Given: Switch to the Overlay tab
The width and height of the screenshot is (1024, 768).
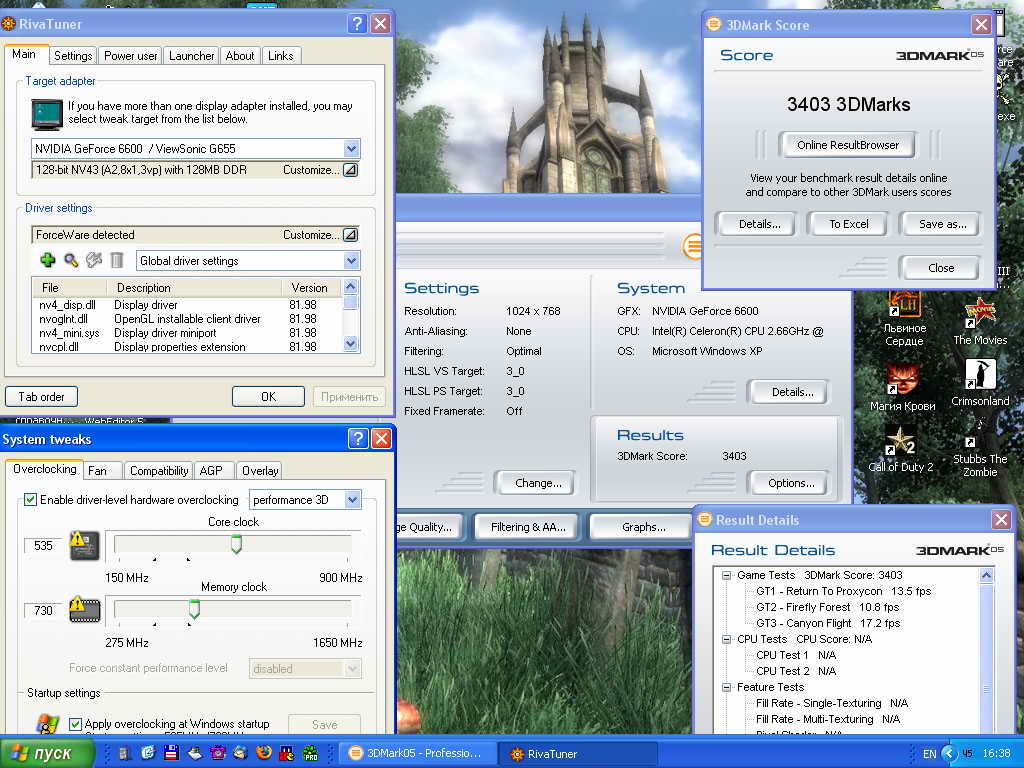Looking at the screenshot, I should (x=260, y=470).
